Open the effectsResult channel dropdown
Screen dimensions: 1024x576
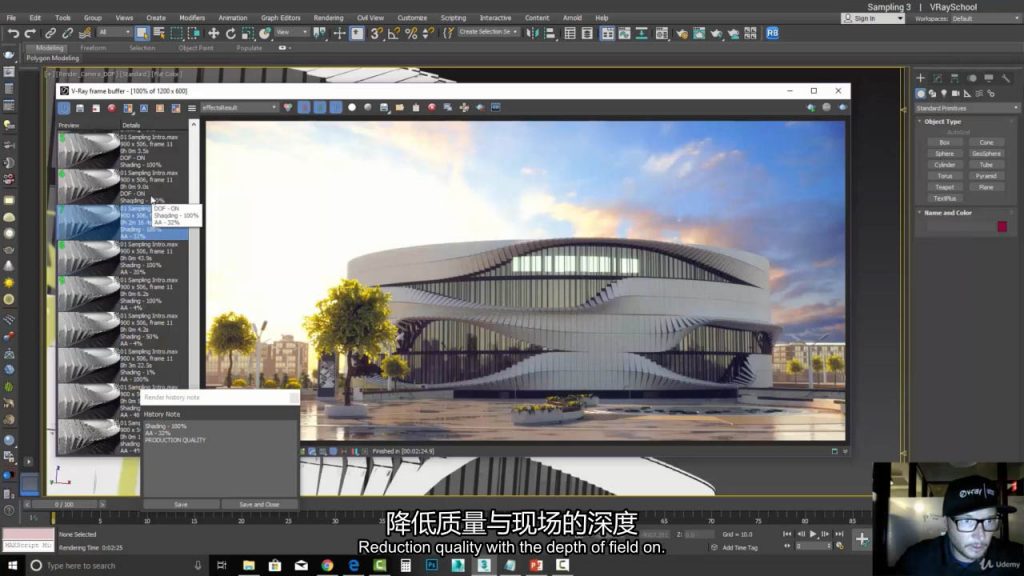click(239, 107)
